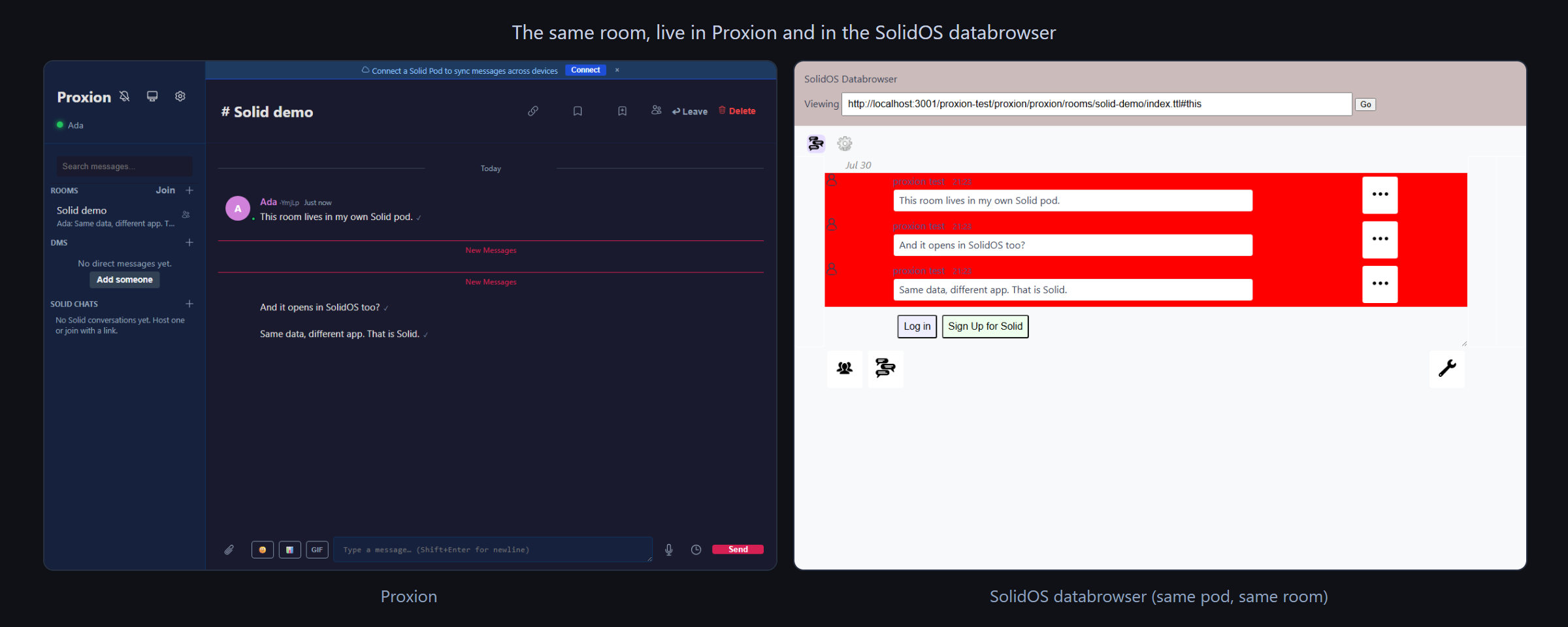Image resolution: width=1568 pixels, height=627 pixels.
Task: Click the first proxion test author avatar
Action: pyautogui.click(x=832, y=180)
